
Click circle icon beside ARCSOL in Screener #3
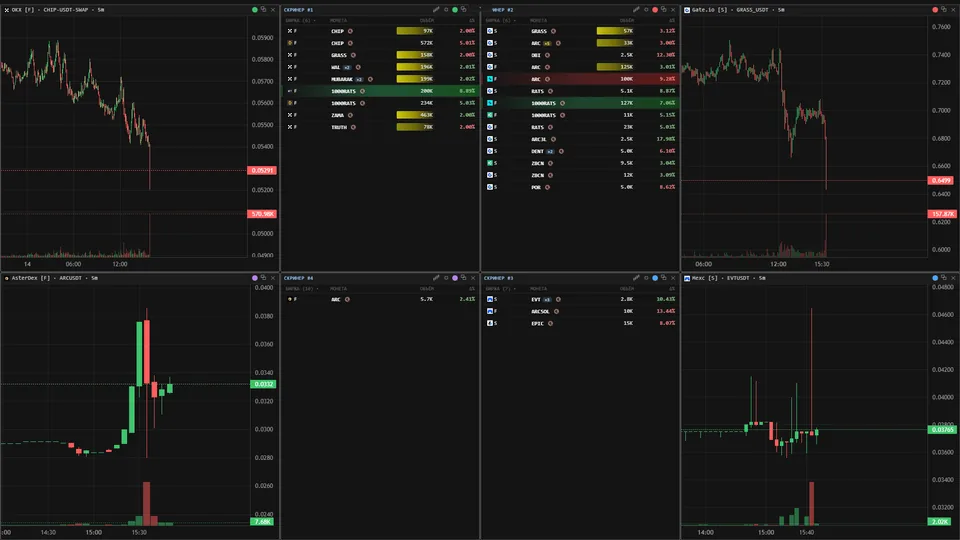tap(557, 311)
